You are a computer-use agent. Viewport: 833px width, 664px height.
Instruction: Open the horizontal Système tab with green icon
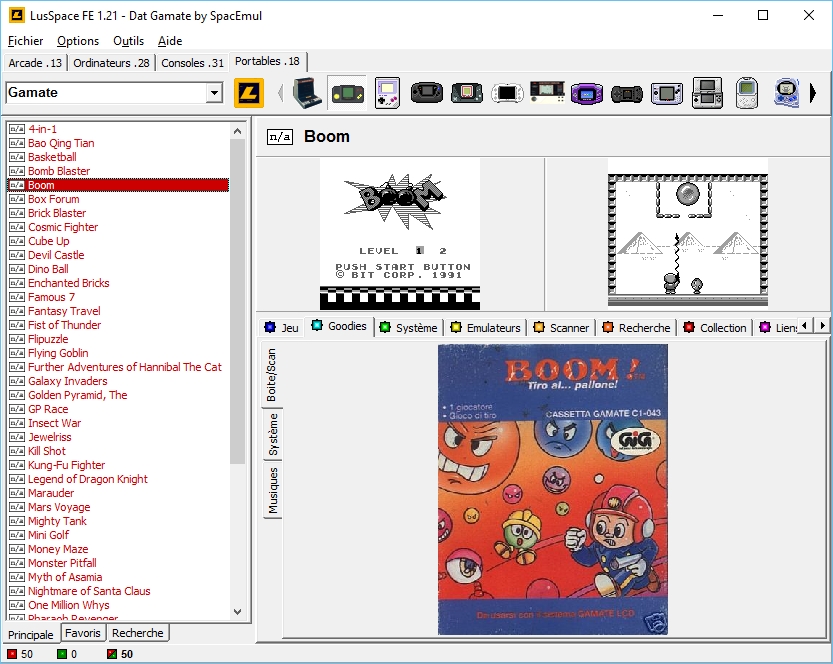pyautogui.click(x=409, y=327)
